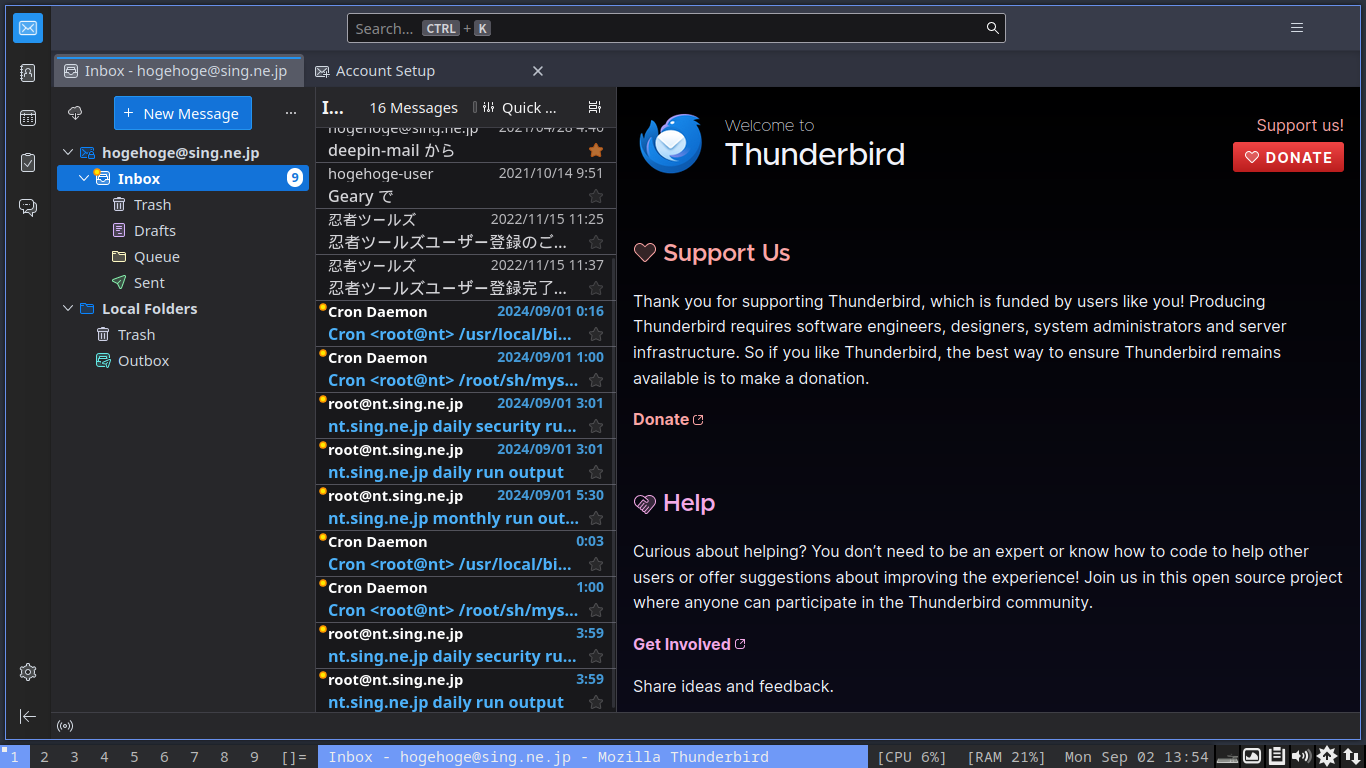
Task: Open the Get Involved link
Action: (689, 644)
